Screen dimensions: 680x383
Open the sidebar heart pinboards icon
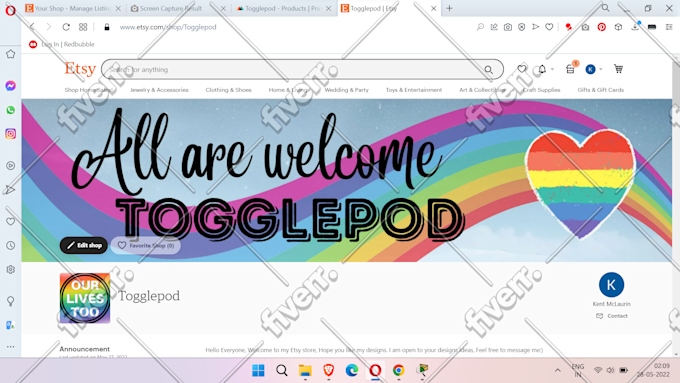(x=10, y=222)
